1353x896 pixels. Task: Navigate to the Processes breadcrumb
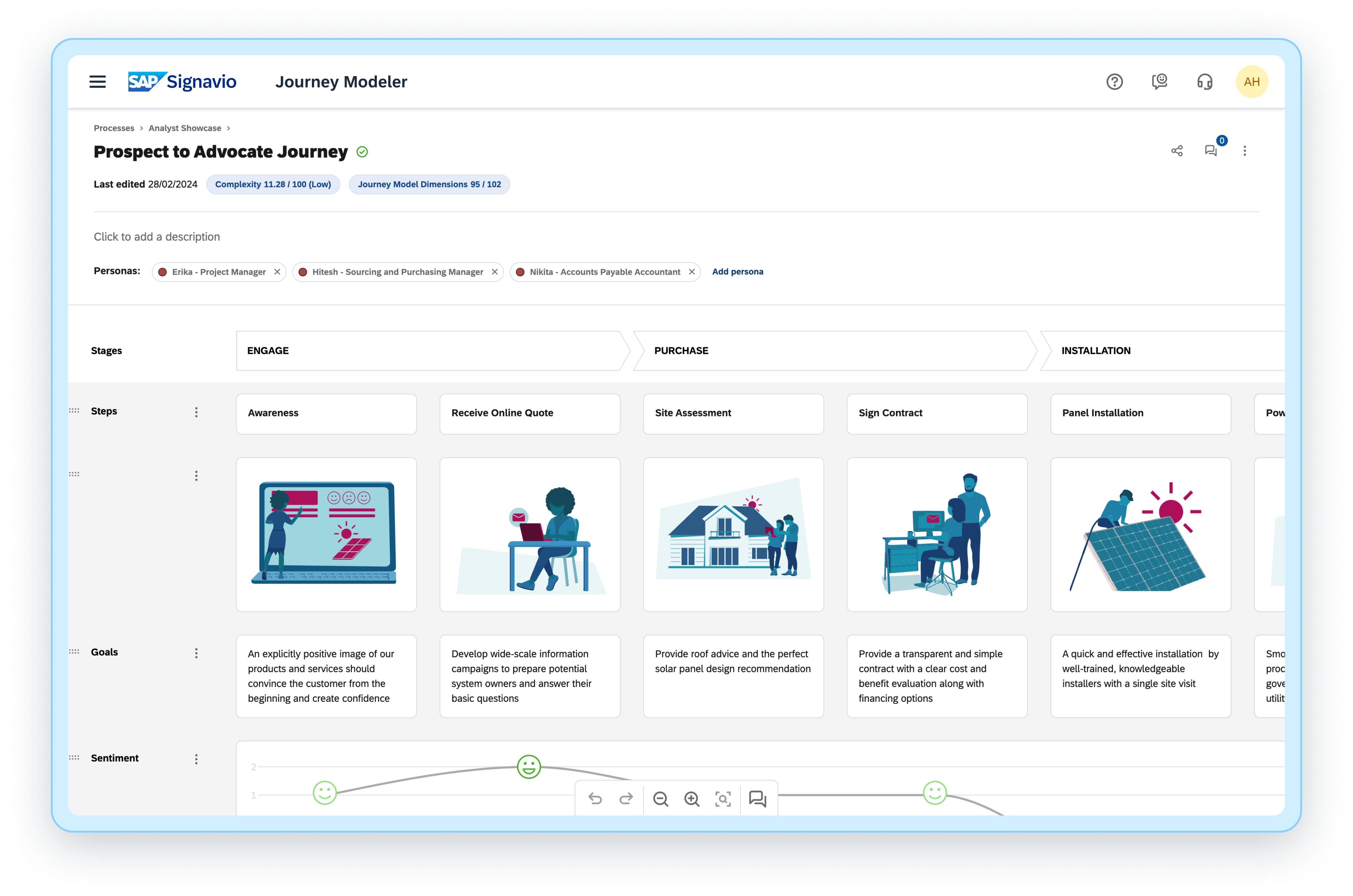(x=114, y=128)
